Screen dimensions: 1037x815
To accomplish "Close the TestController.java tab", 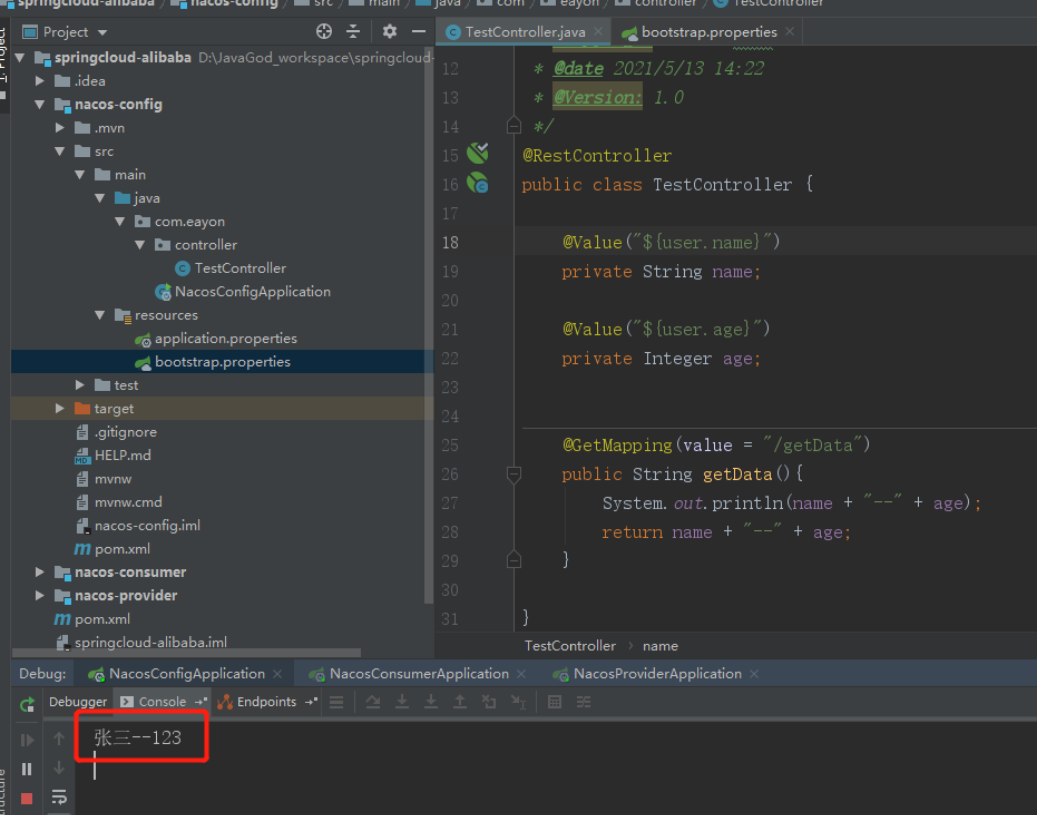I will click(x=598, y=31).
